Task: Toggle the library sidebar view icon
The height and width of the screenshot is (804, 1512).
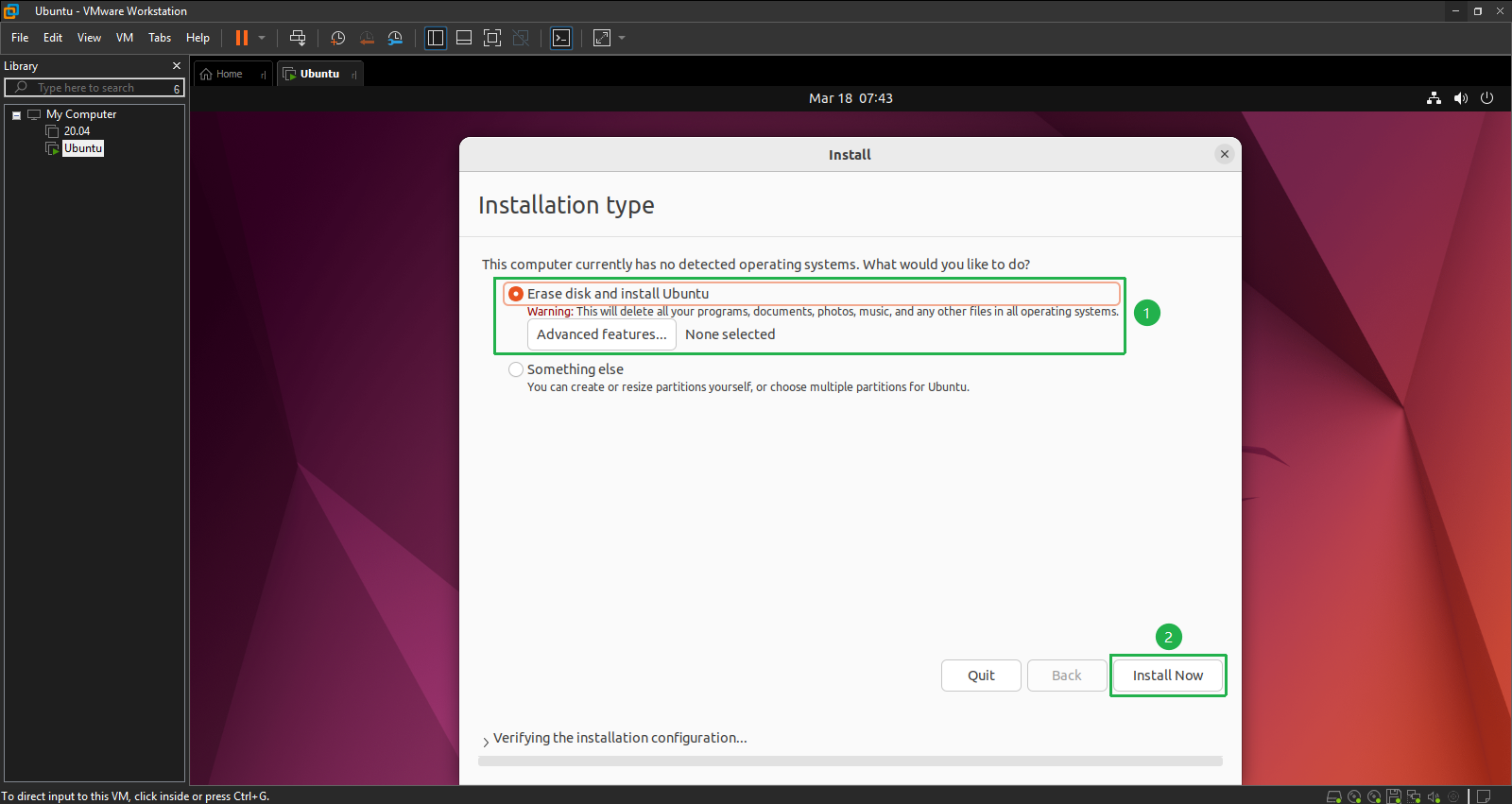Action: pyautogui.click(x=436, y=38)
